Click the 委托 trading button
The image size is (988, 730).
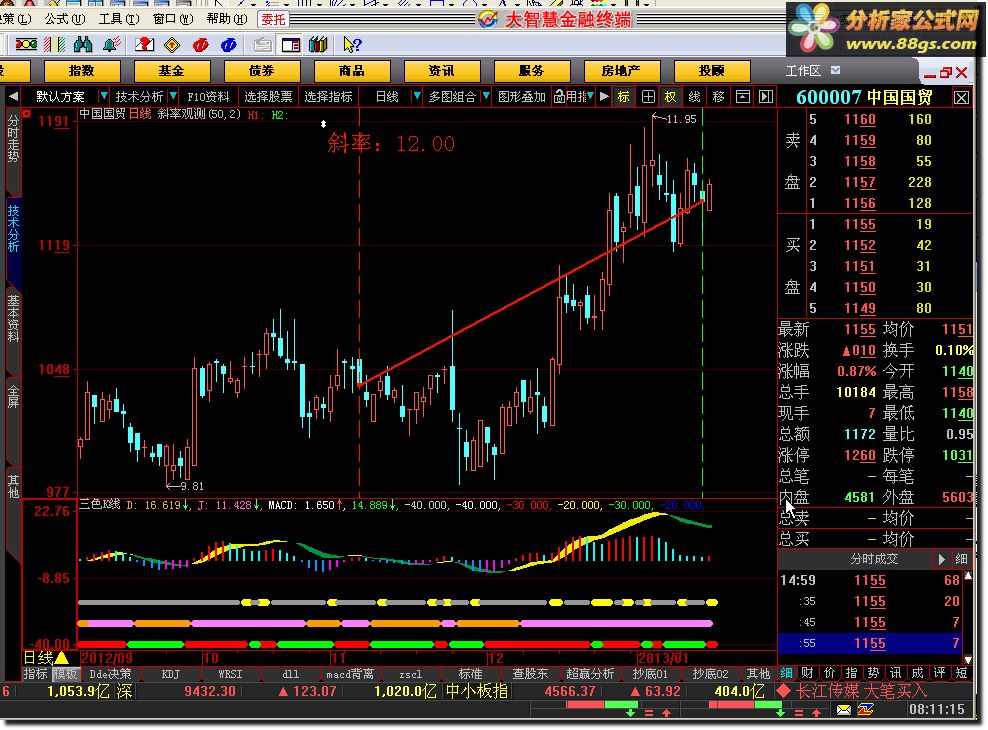(x=273, y=20)
